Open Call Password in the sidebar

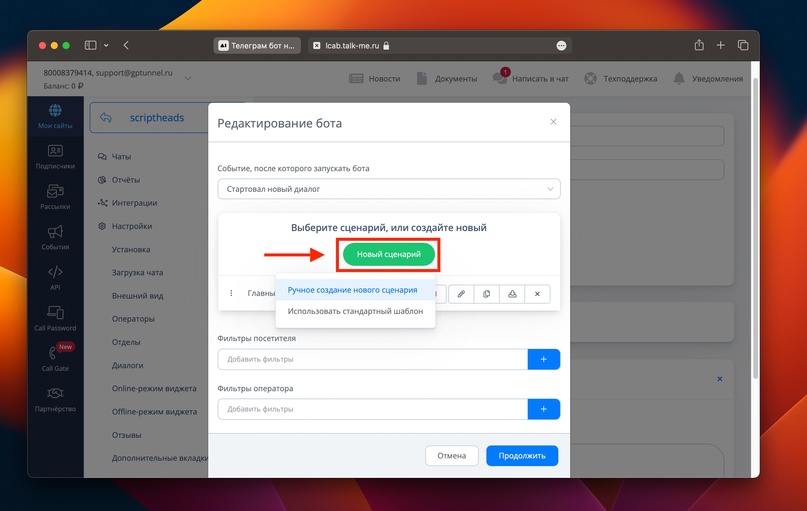pyautogui.click(x=55, y=318)
